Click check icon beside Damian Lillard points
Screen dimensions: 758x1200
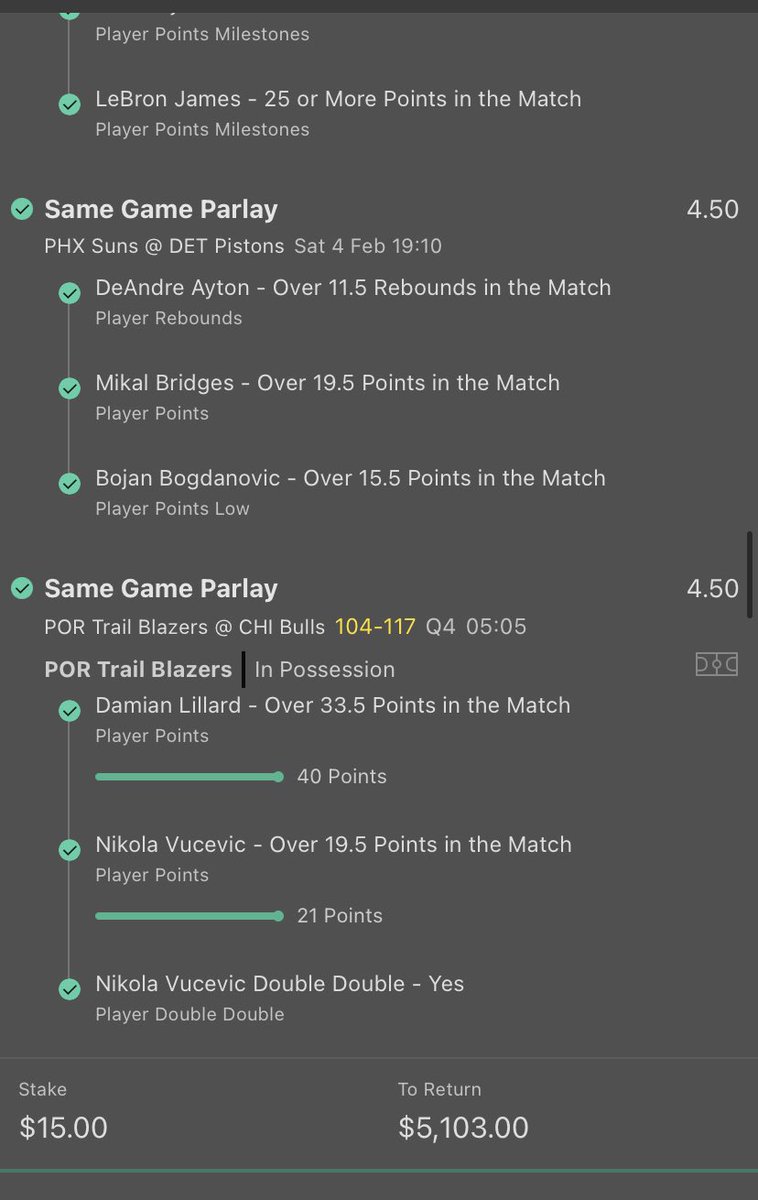tap(69, 709)
